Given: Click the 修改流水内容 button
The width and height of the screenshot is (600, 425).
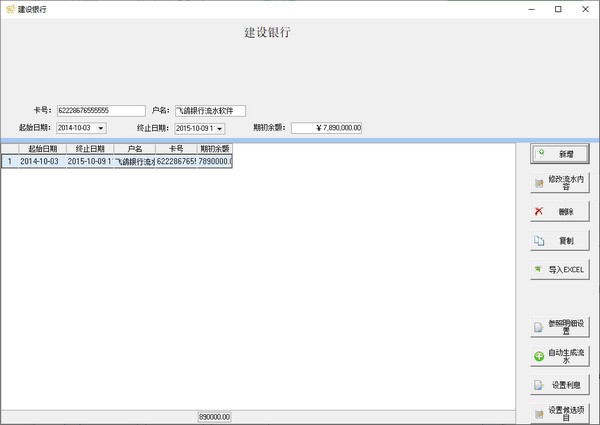Looking at the screenshot, I should click(559, 182).
